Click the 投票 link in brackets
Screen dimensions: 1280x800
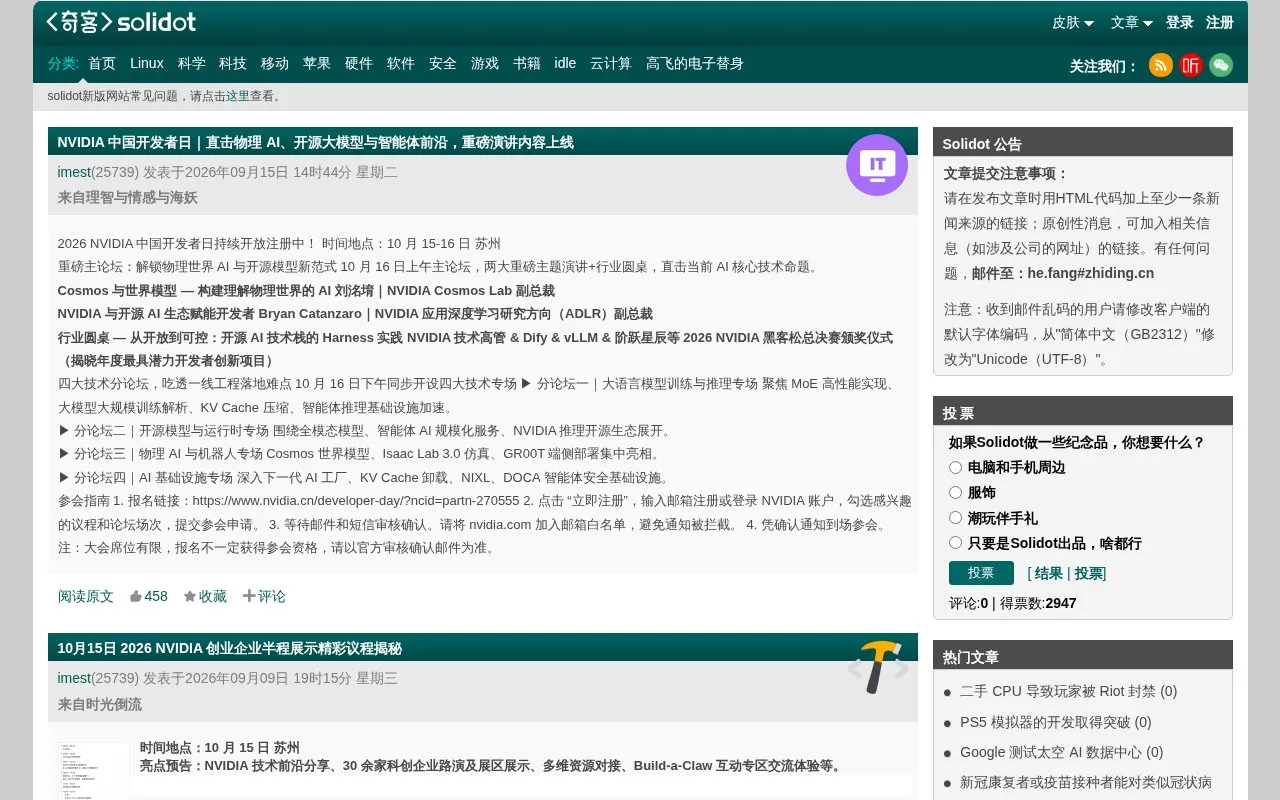click(1088, 574)
